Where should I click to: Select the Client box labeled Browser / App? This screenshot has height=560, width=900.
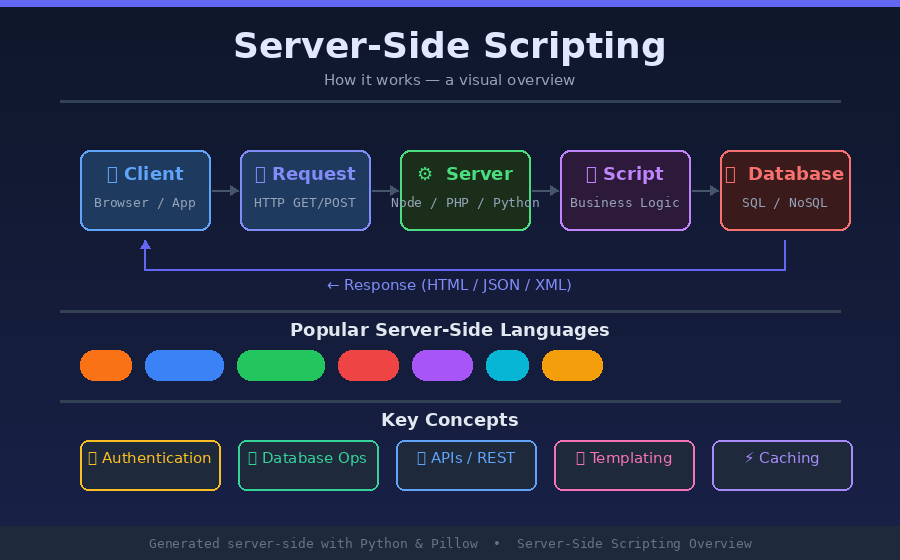[x=146, y=190]
